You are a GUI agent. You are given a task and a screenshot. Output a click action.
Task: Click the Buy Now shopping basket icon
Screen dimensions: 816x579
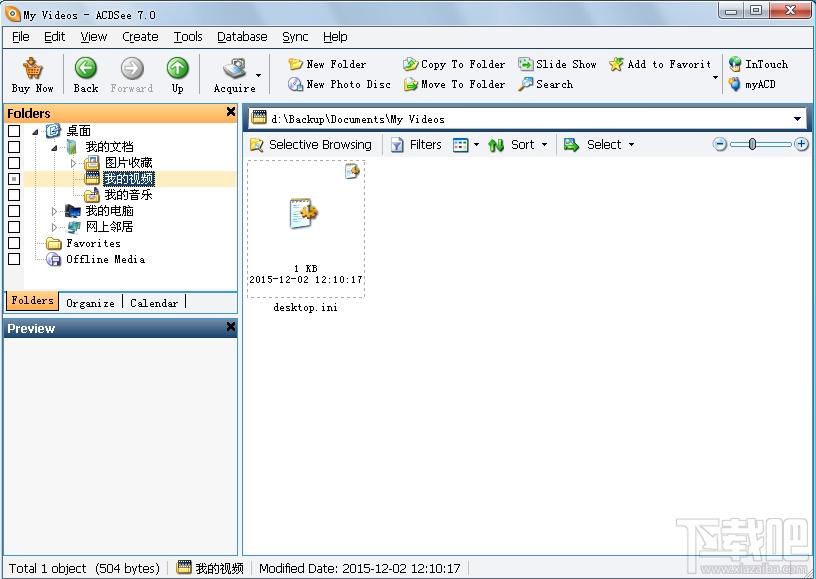(x=32, y=68)
